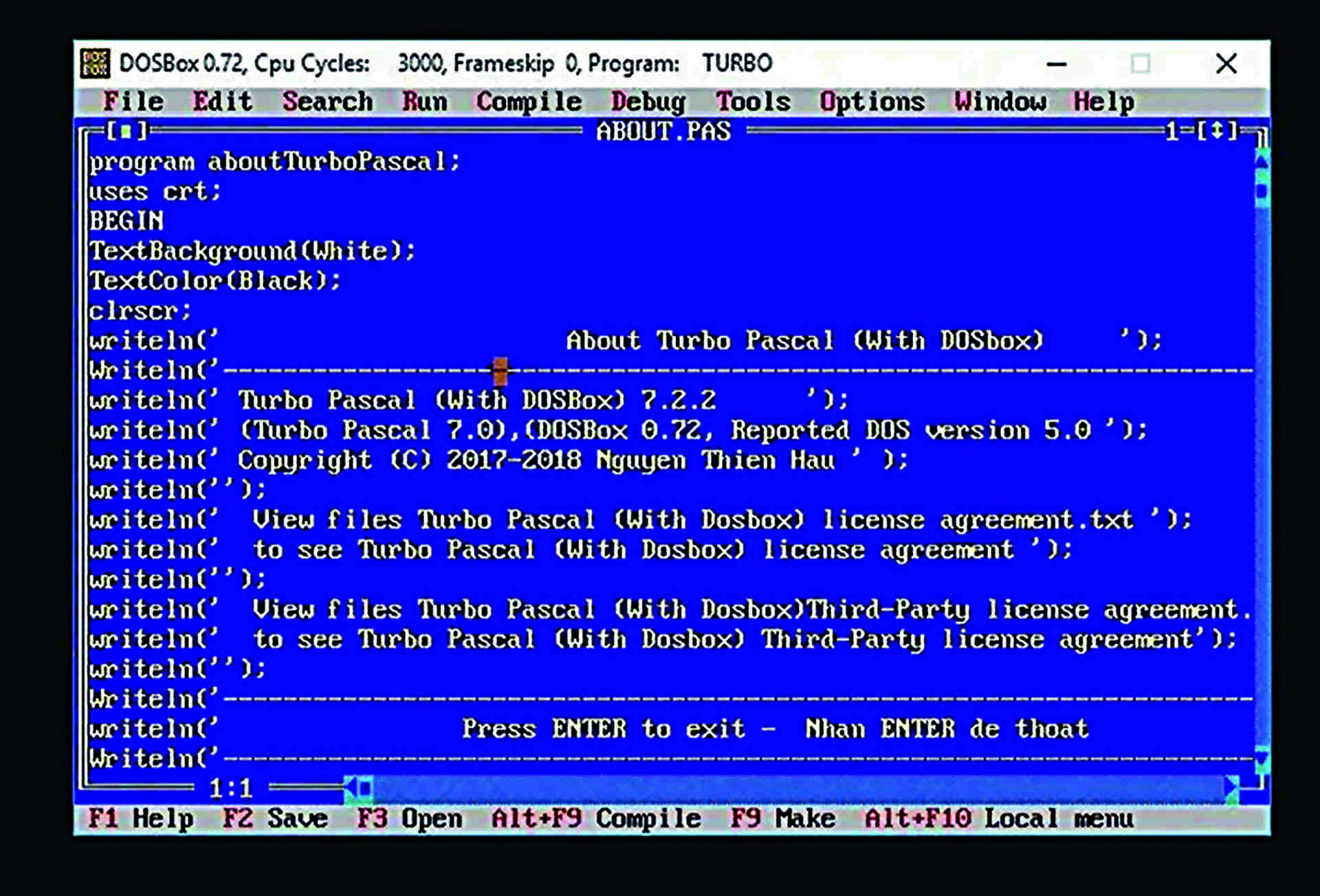Image resolution: width=1320 pixels, height=896 pixels.
Task: Click Alt+F9 Compile in status bar
Action: tap(596, 818)
